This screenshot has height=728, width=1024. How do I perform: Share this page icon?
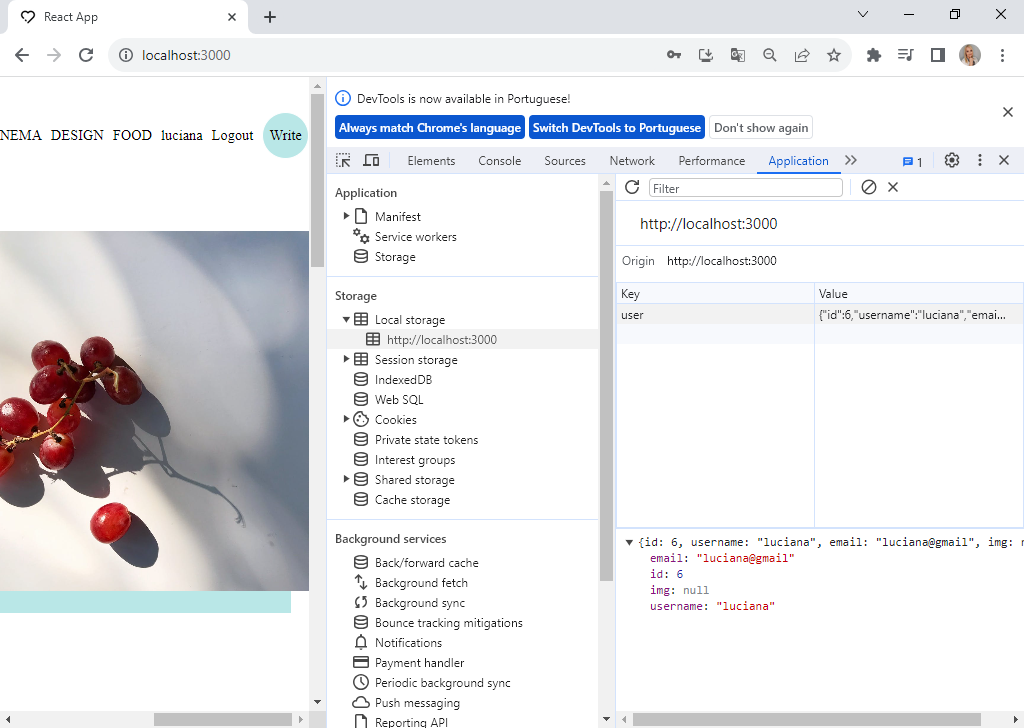click(802, 55)
